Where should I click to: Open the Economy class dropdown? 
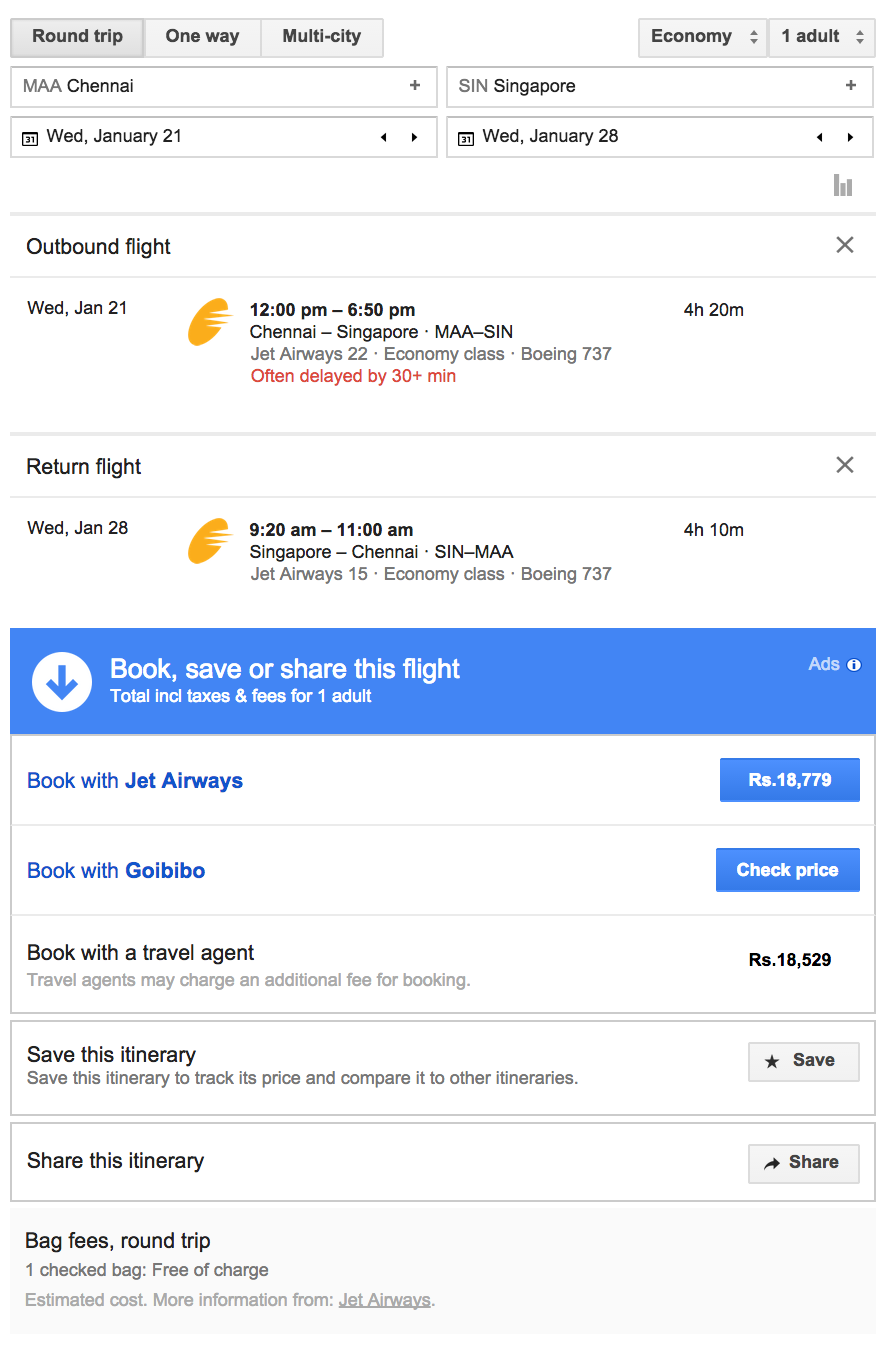[704, 37]
